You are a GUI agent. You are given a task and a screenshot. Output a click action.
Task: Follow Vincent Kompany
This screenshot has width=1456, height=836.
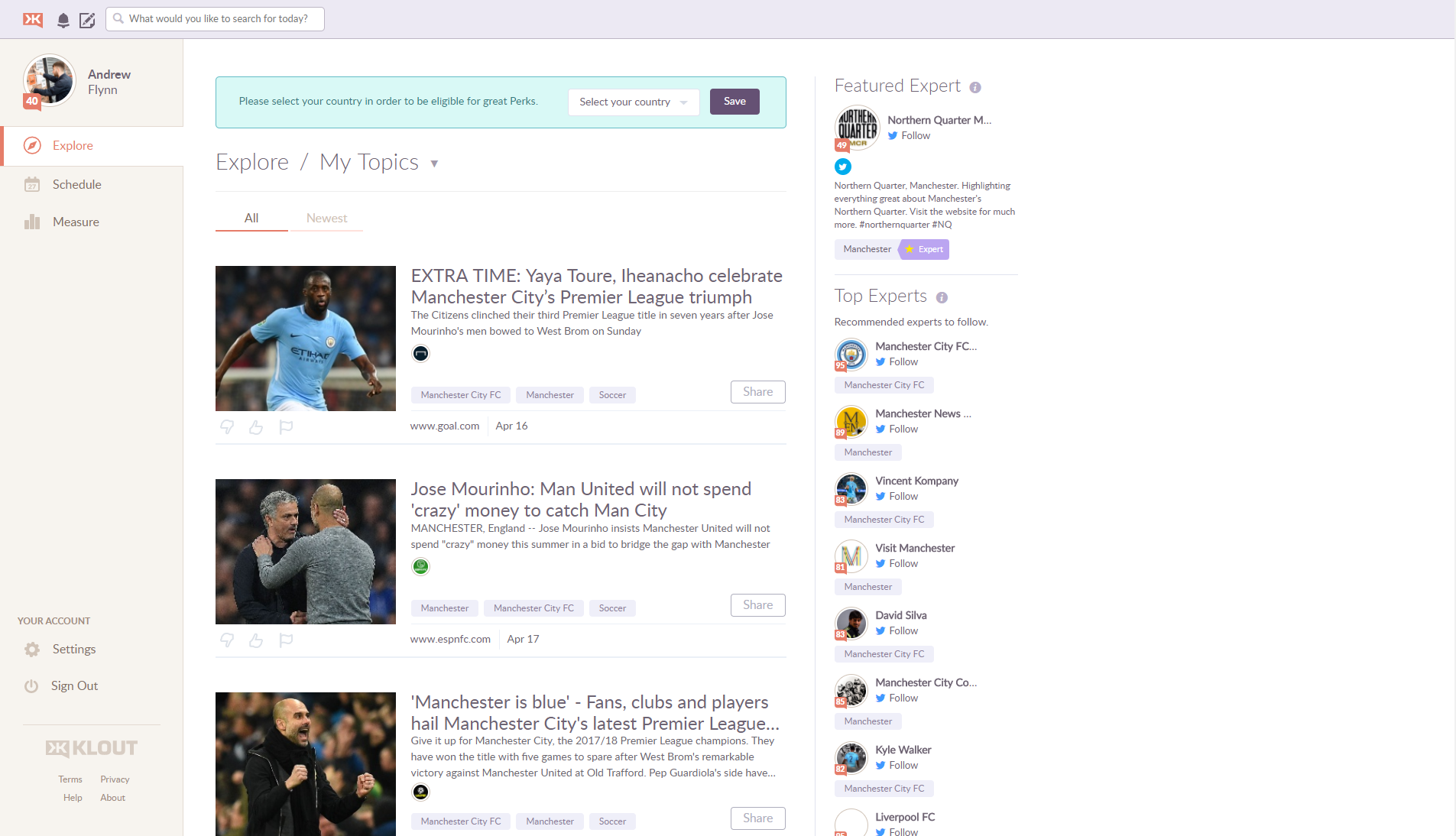click(x=897, y=496)
